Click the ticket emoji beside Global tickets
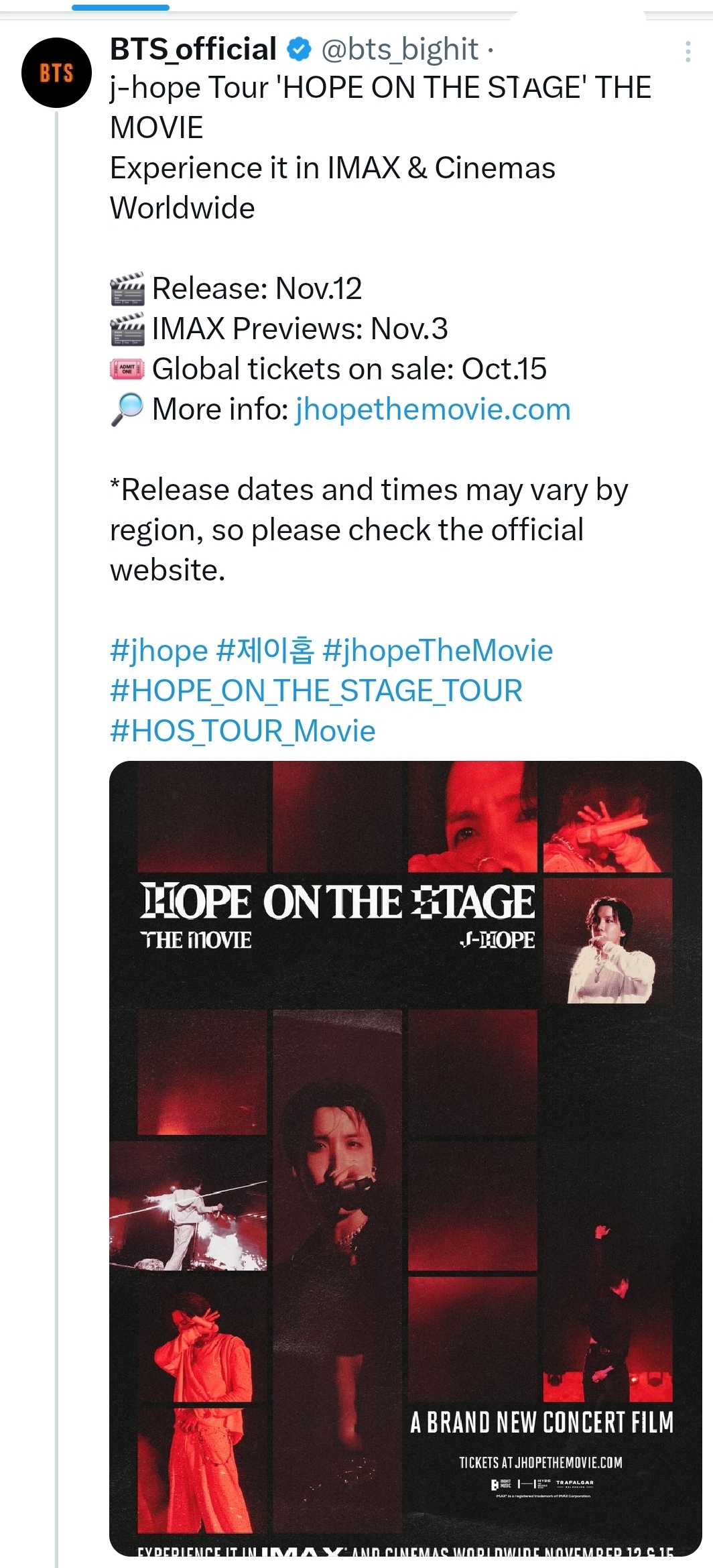This screenshot has width=713, height=1568. coord(126,368)
